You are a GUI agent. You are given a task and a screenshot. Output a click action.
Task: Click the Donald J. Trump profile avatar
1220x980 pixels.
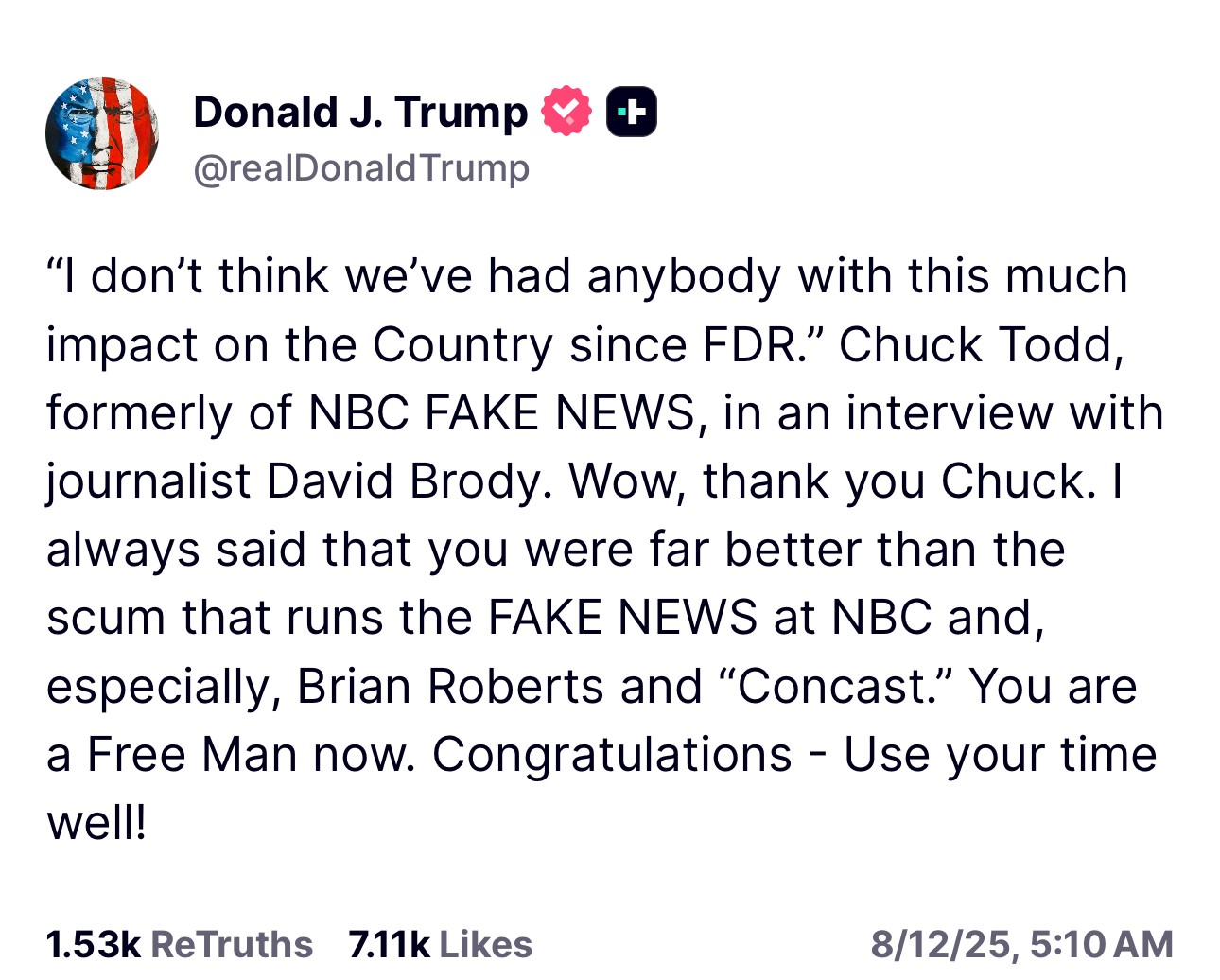[x=102, y=133]
